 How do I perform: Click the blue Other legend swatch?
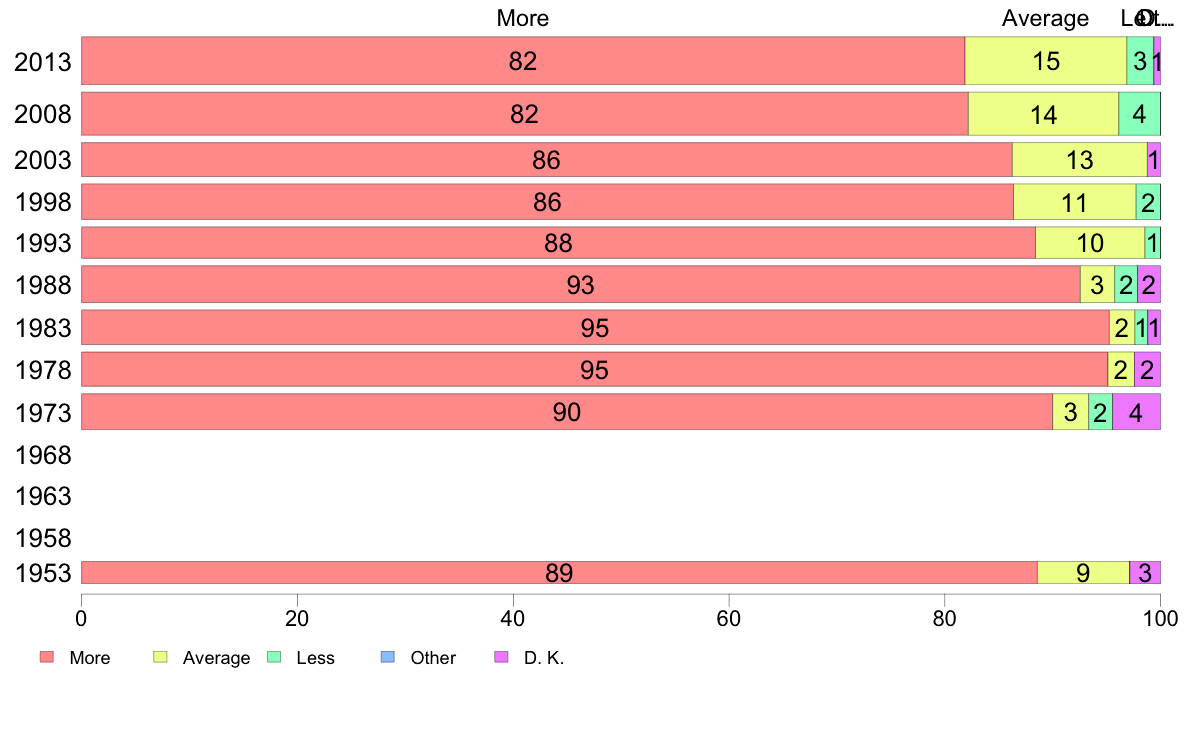click(x=388, y=657)
